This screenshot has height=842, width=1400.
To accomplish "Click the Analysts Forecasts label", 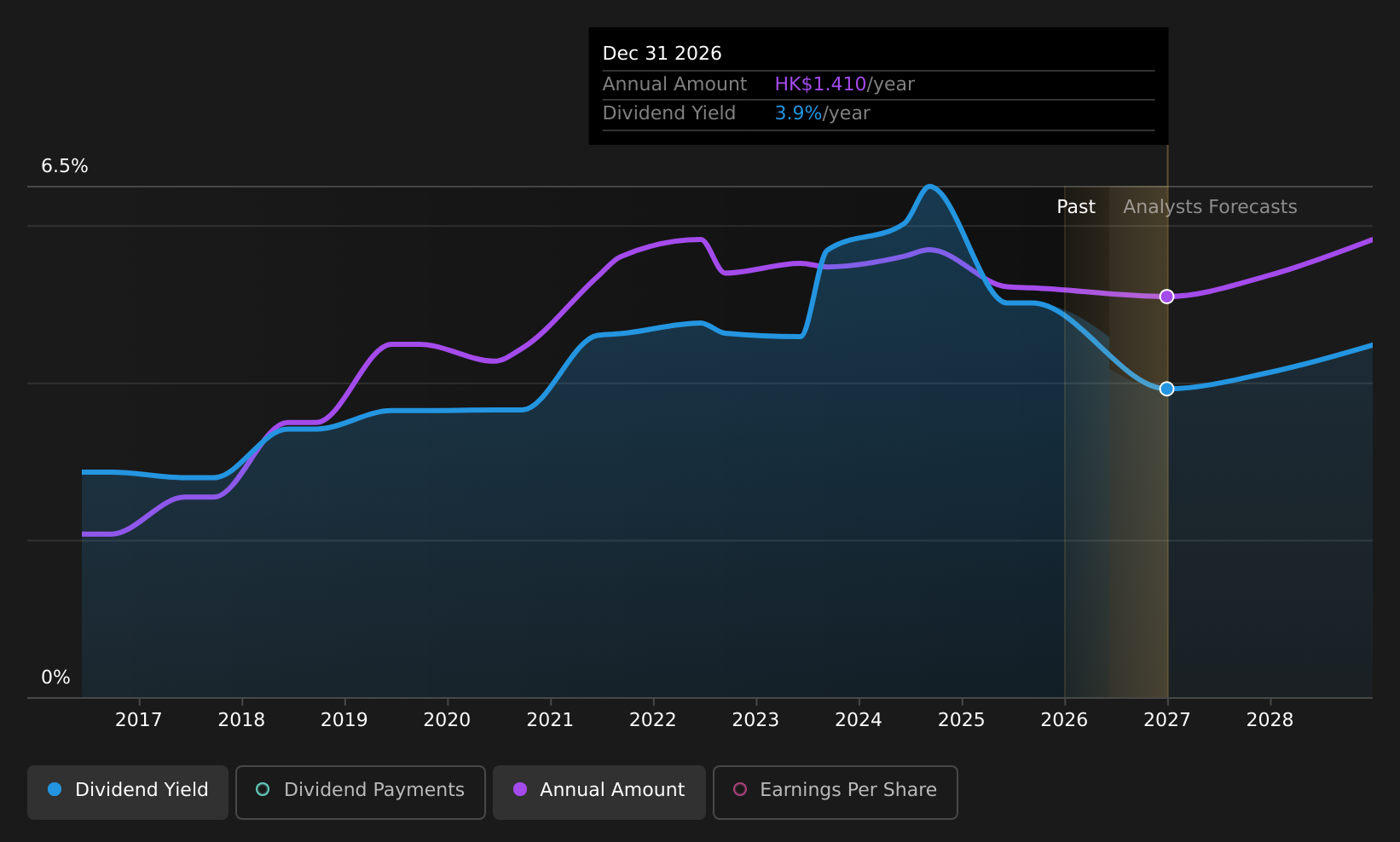I will 1210,207.
